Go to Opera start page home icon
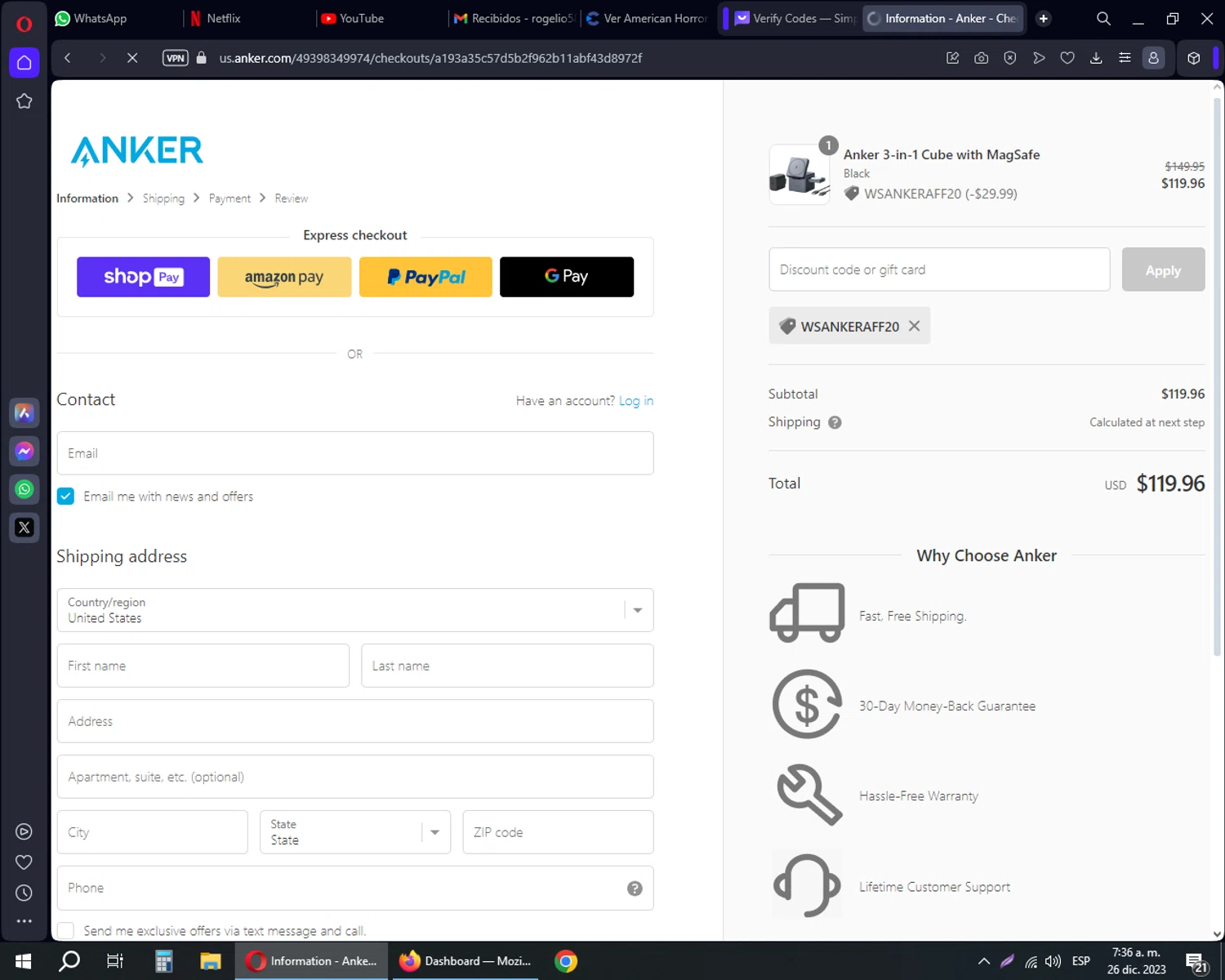 click(x=24, y=63)
